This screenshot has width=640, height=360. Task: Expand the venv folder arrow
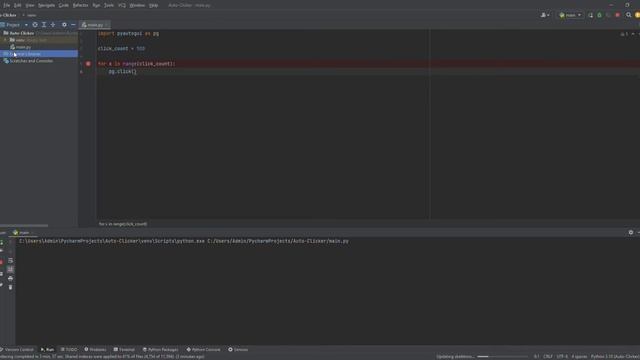[x=5, y=40]
